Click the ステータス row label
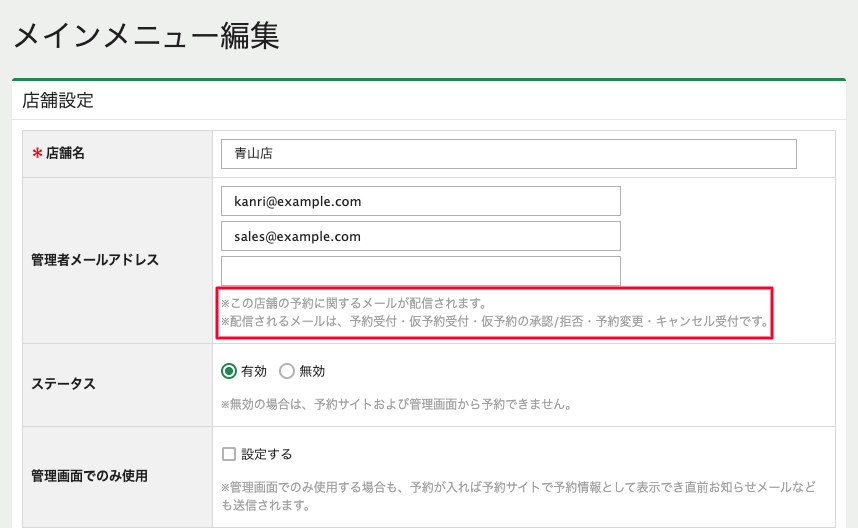The width and height of the screenshot is (858, 528). pos(64,384)
